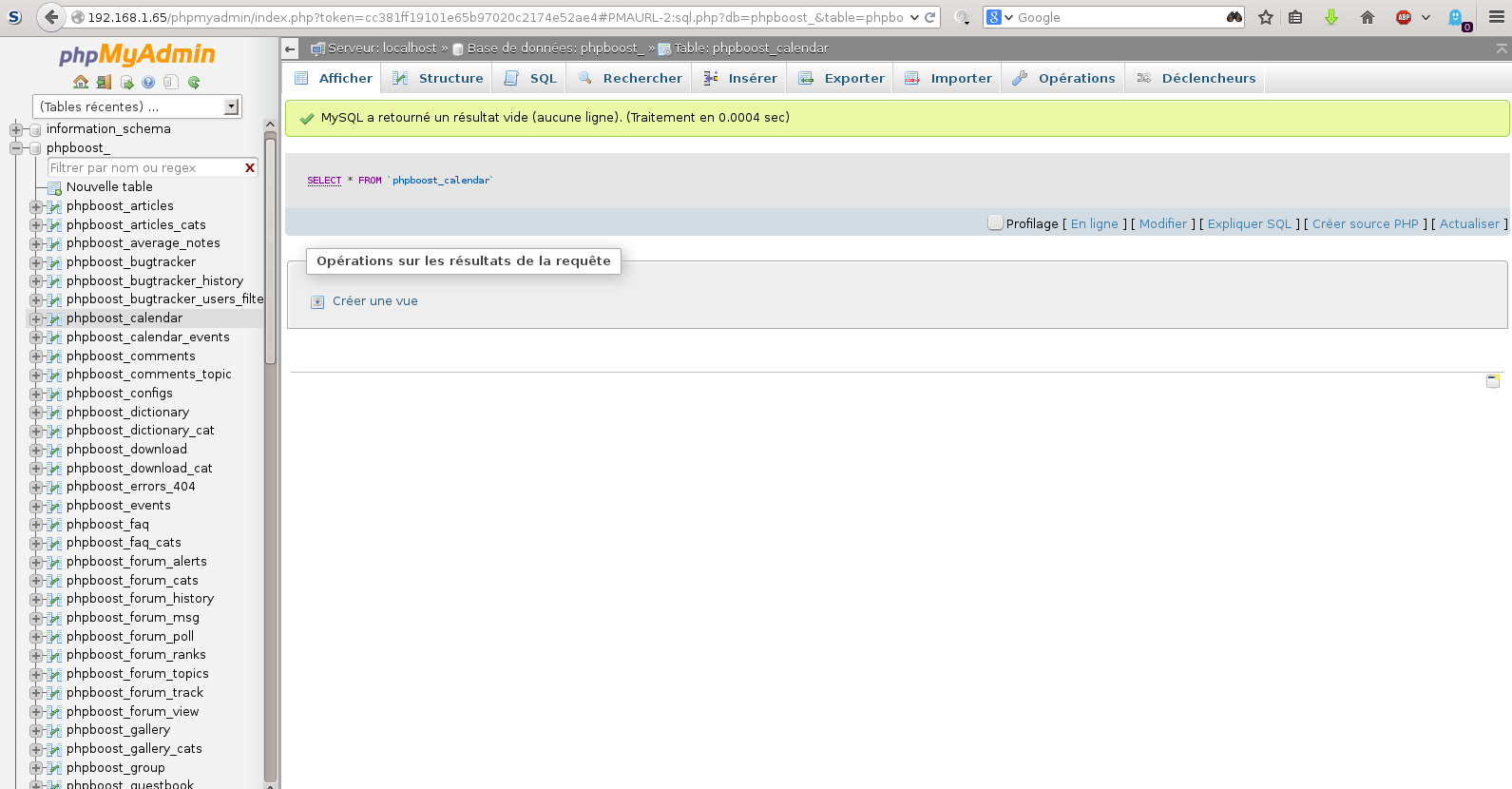Click the Créer une vue link
This screenshot has height=789, width=1512.
(x=374, y=301)
